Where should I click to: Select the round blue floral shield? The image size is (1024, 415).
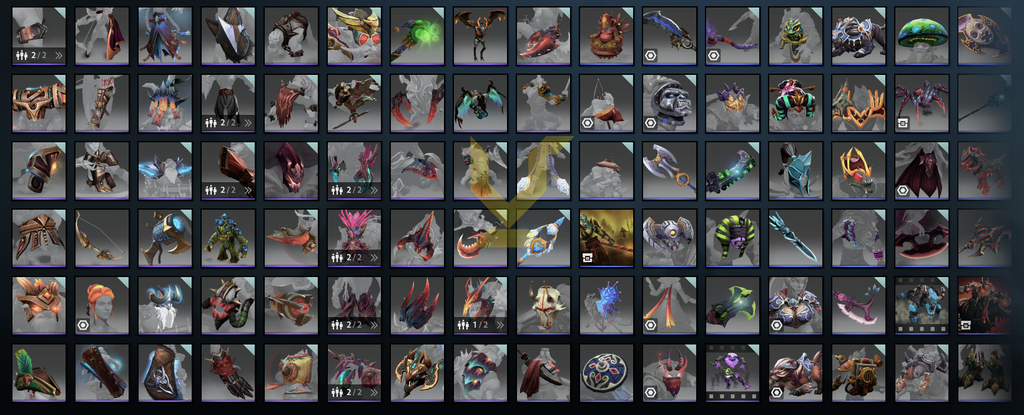pos(606,373)
